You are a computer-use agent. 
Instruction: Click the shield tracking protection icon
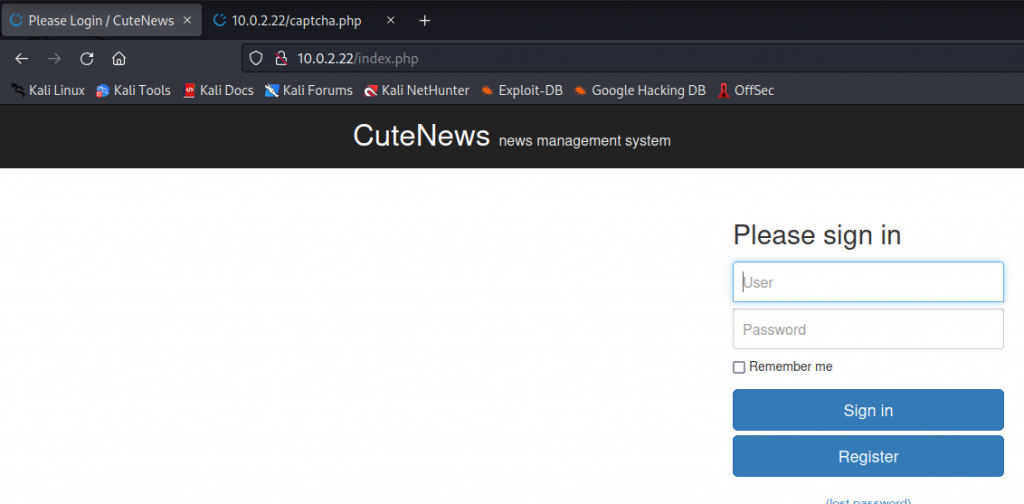click(x=256, y=58)
